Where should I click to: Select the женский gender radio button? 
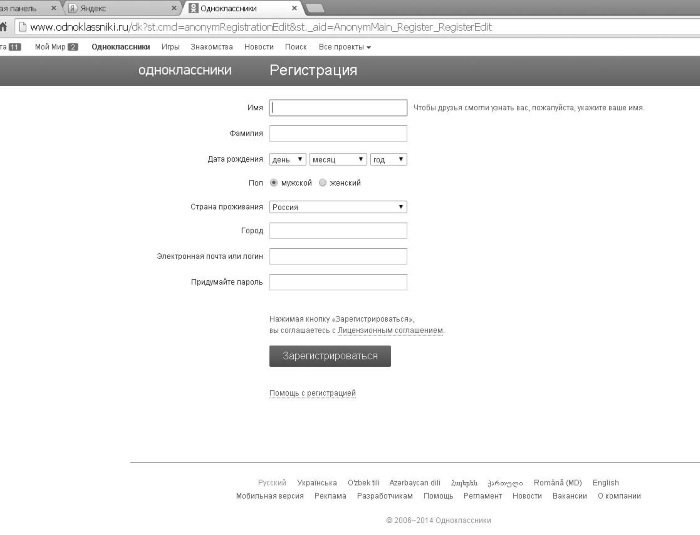pos(323,183)
